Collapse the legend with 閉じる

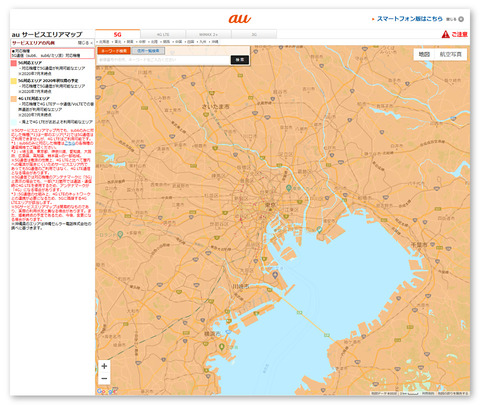[85, 43]
